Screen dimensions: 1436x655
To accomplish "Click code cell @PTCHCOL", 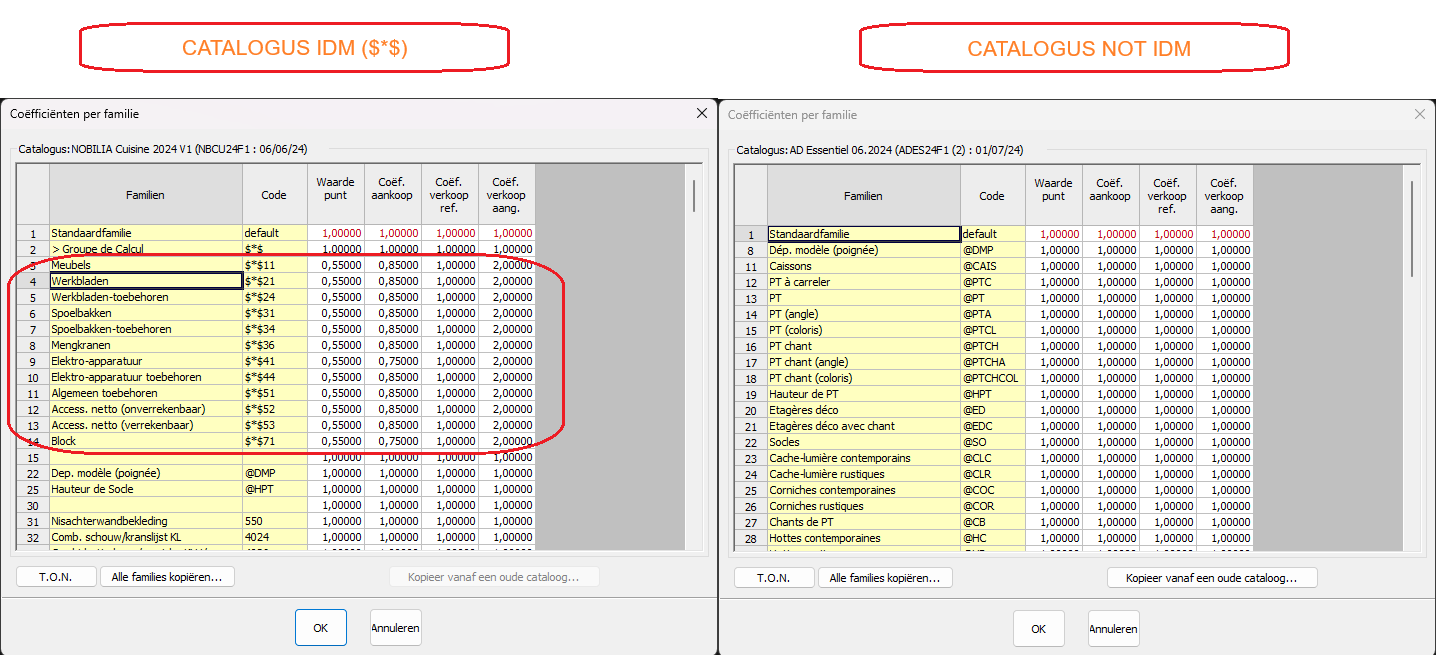I will click(992, 378).
